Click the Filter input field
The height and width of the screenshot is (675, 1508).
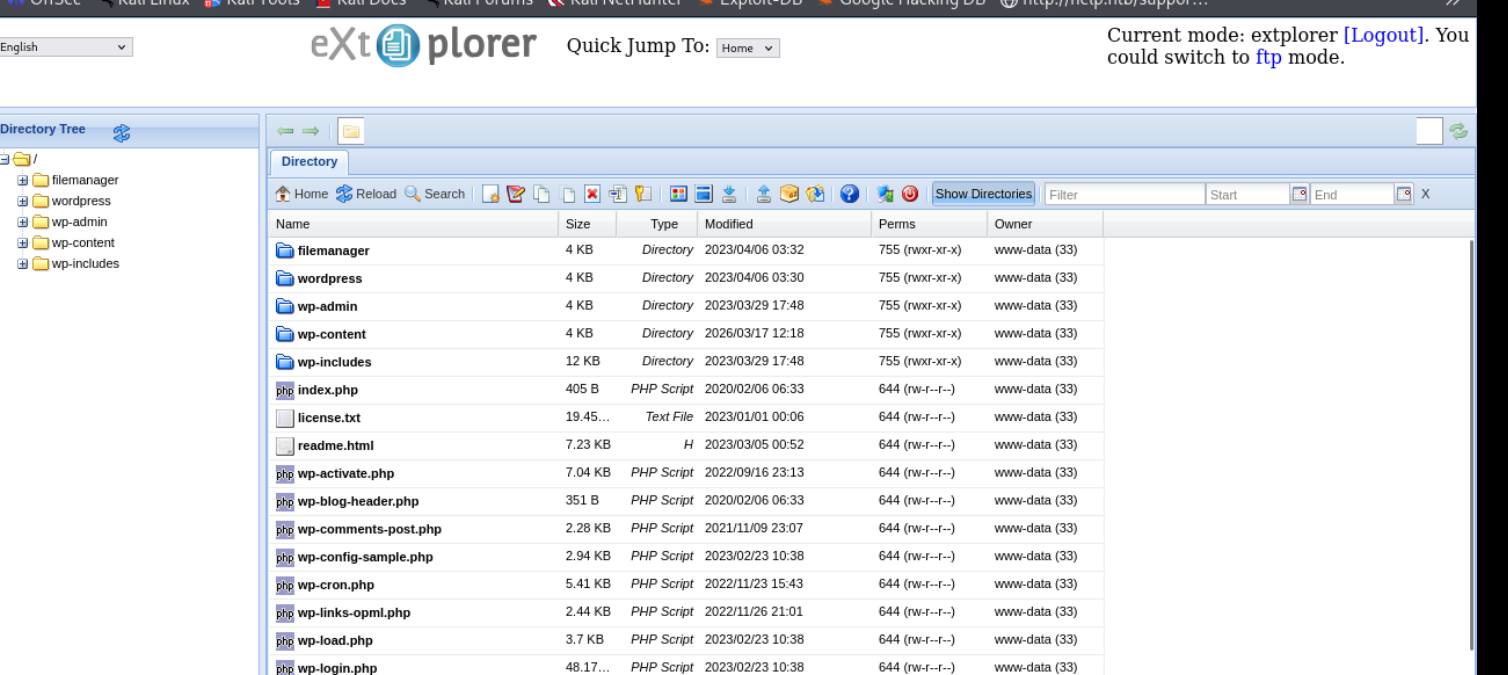1122,195
